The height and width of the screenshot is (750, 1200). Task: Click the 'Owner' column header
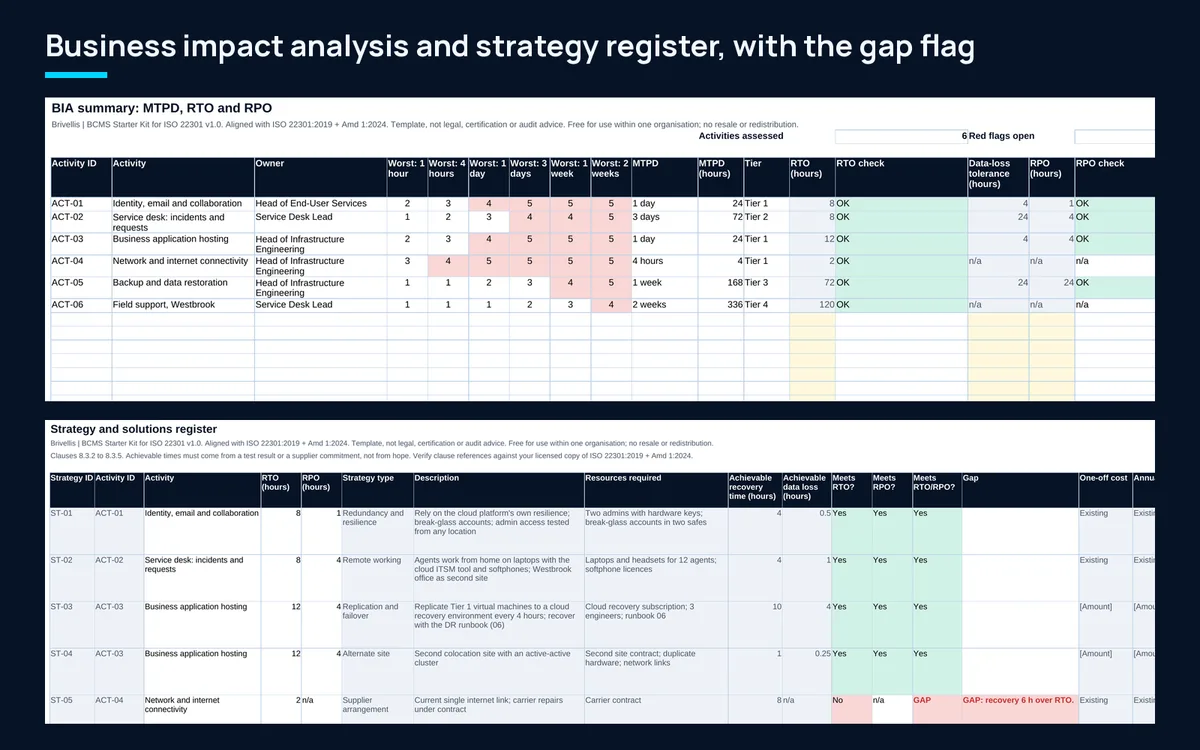(320, 176)
